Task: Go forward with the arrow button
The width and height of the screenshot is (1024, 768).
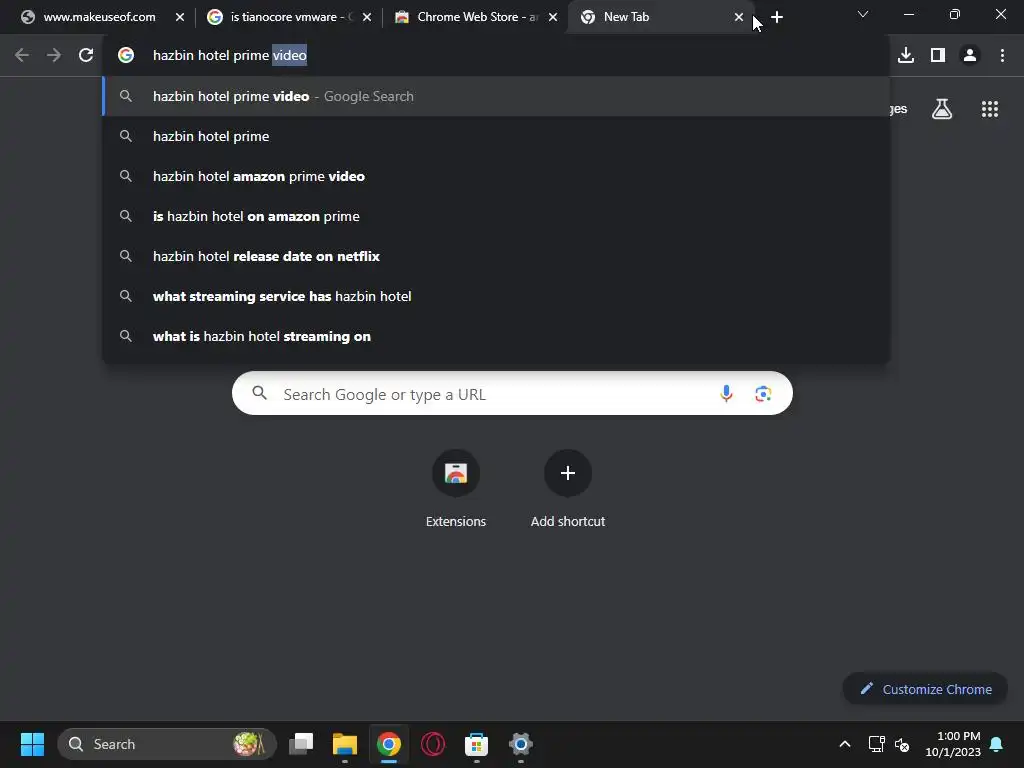Action: click(54, 56)
